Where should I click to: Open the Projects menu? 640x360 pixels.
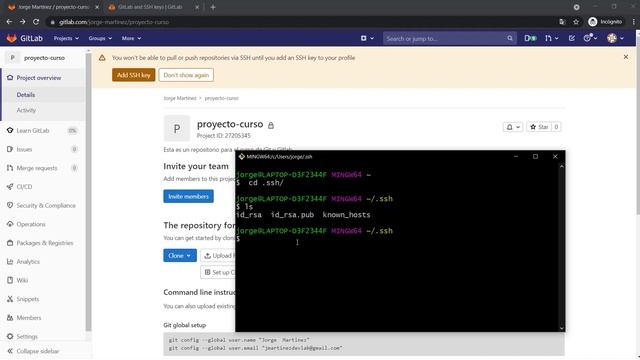(x=66, y=38)
